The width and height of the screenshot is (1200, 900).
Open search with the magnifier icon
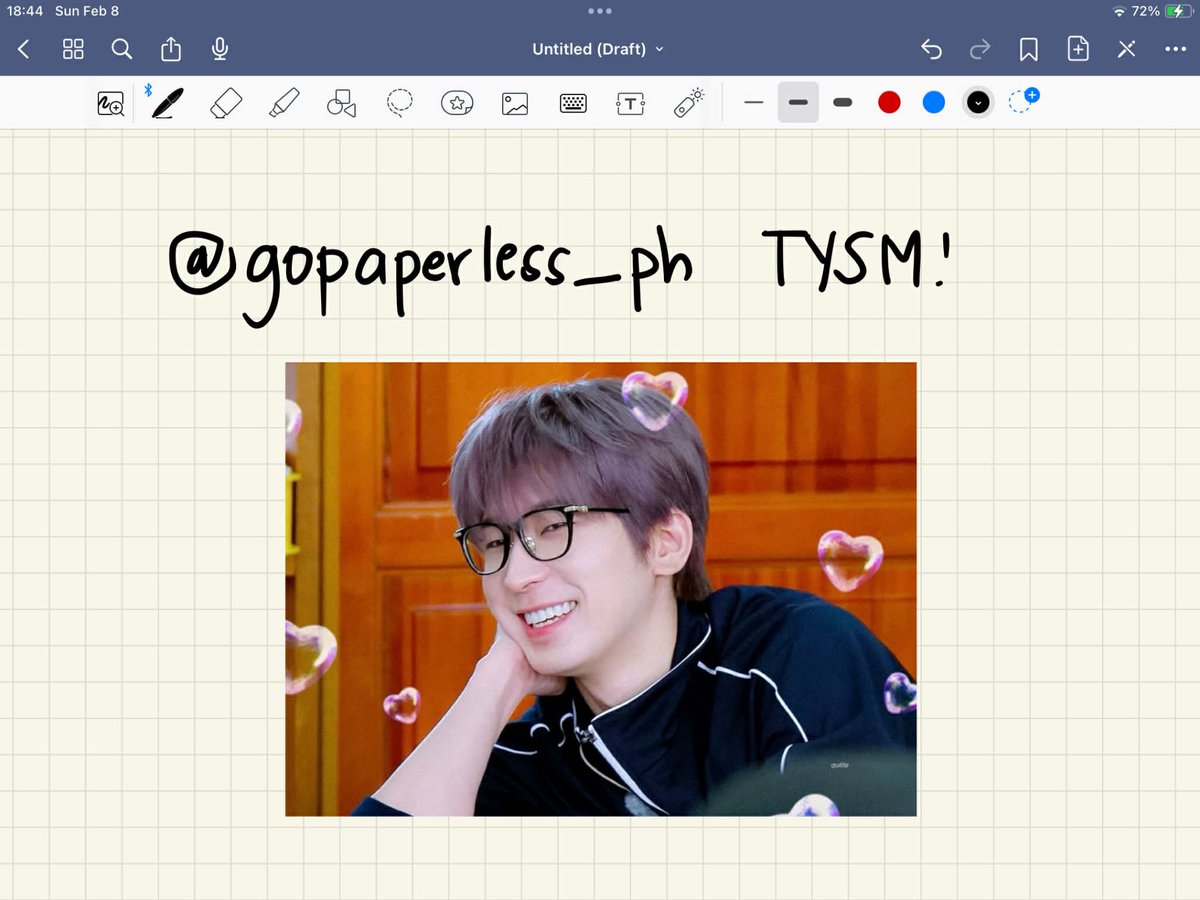[x=121, y=49]
